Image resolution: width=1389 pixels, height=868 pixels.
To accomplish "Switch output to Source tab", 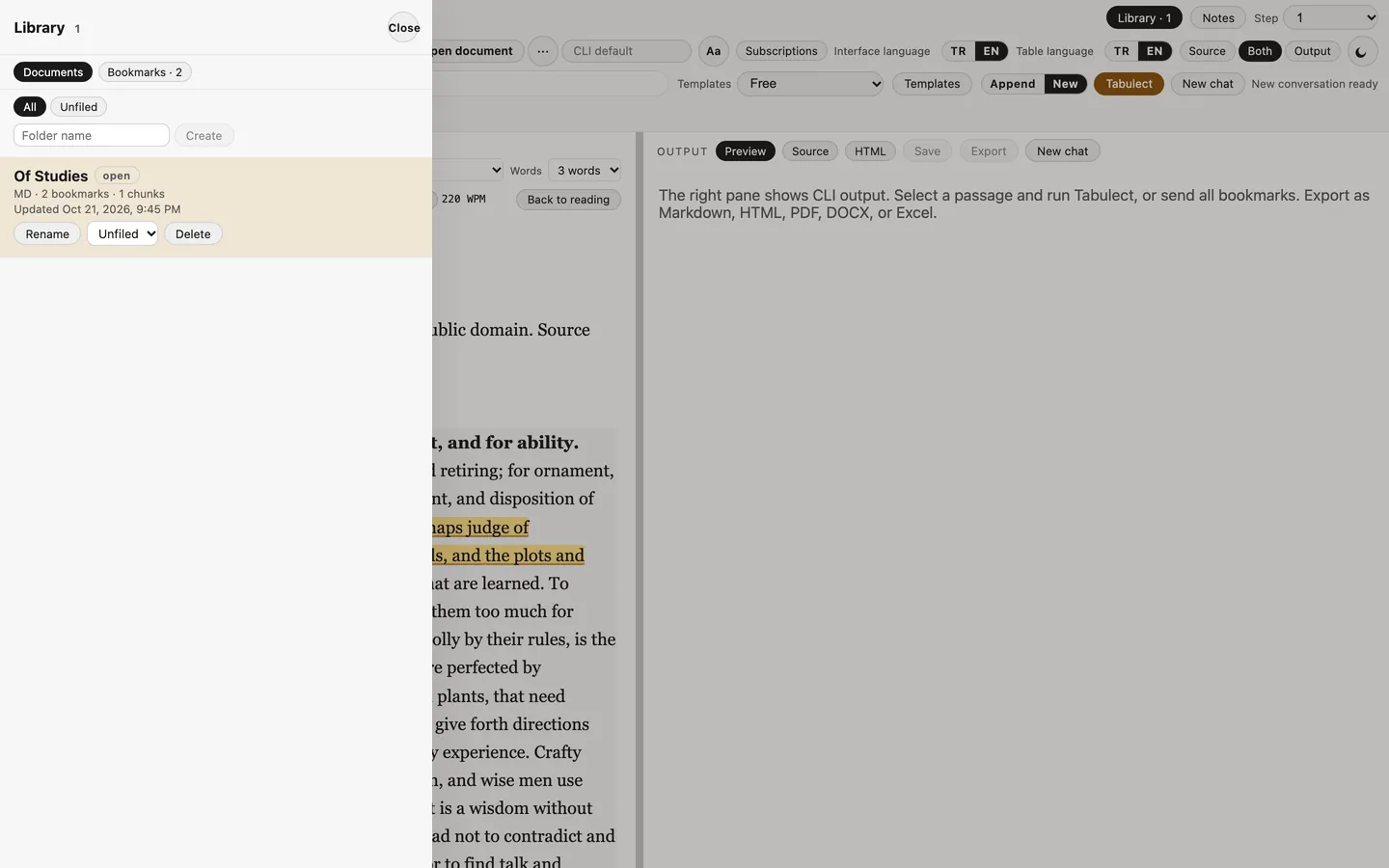I will point(810,151).
